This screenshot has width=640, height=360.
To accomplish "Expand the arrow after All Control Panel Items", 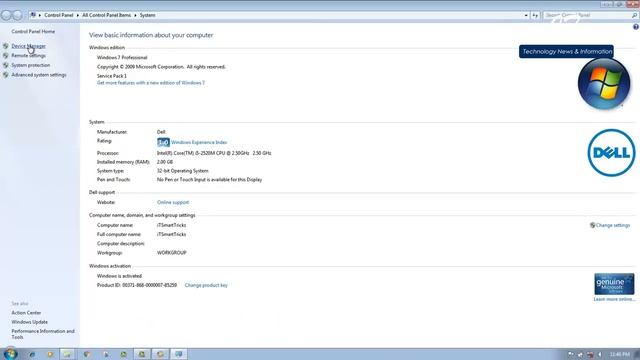I will click(135, 15).
